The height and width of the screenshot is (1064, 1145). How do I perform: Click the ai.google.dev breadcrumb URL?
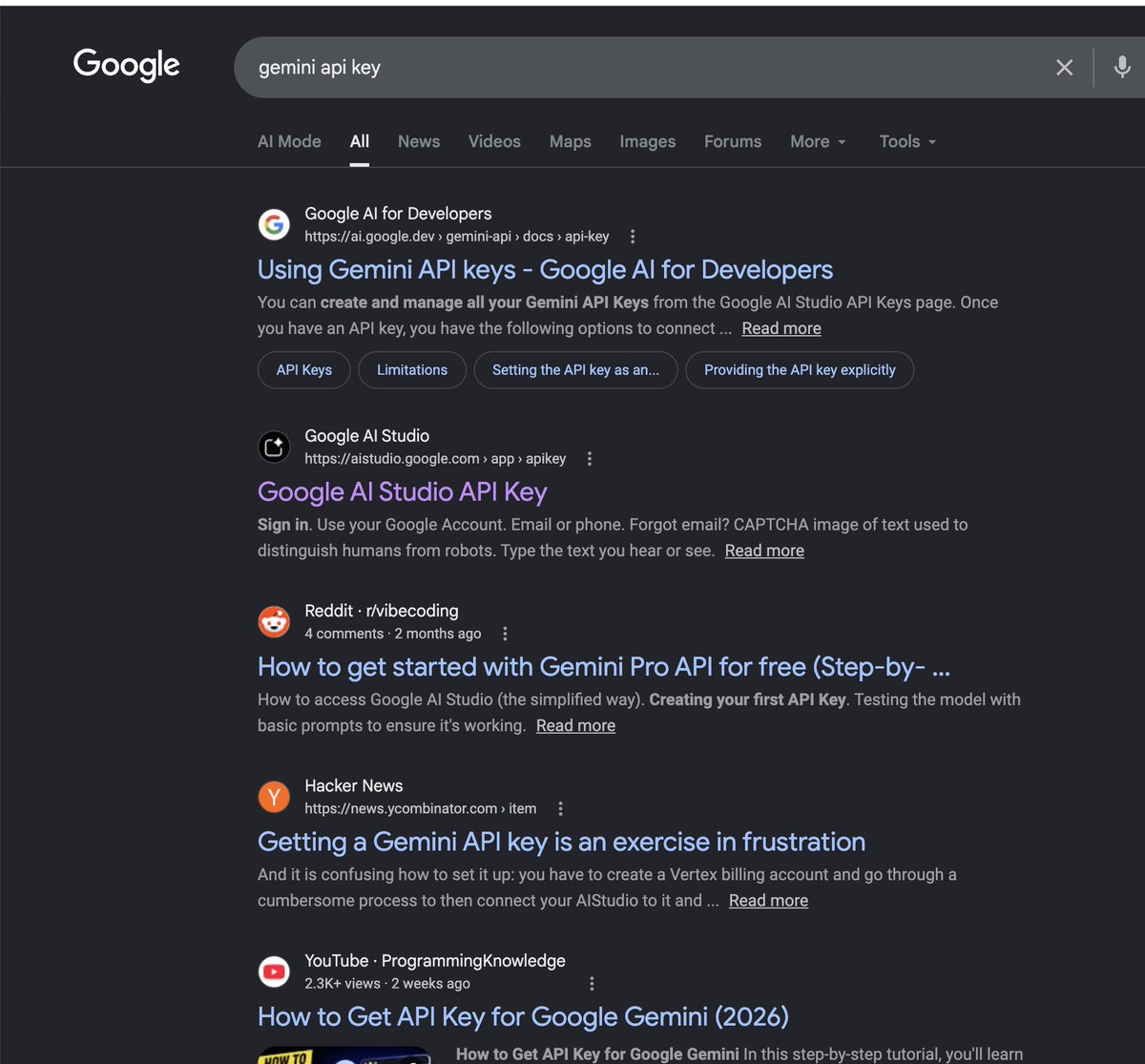pyautogui.click(x=457, y=237)
